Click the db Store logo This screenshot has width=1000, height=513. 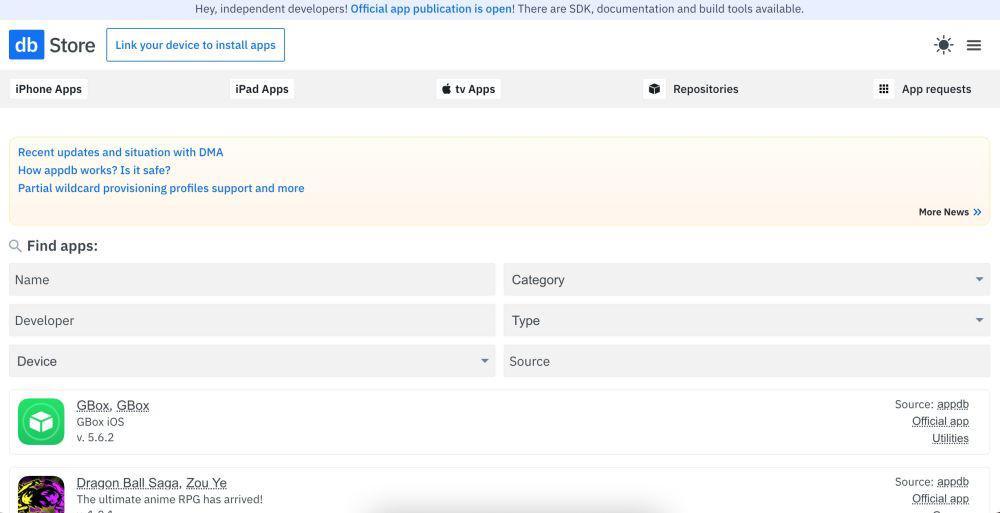[x=52, y=45]
